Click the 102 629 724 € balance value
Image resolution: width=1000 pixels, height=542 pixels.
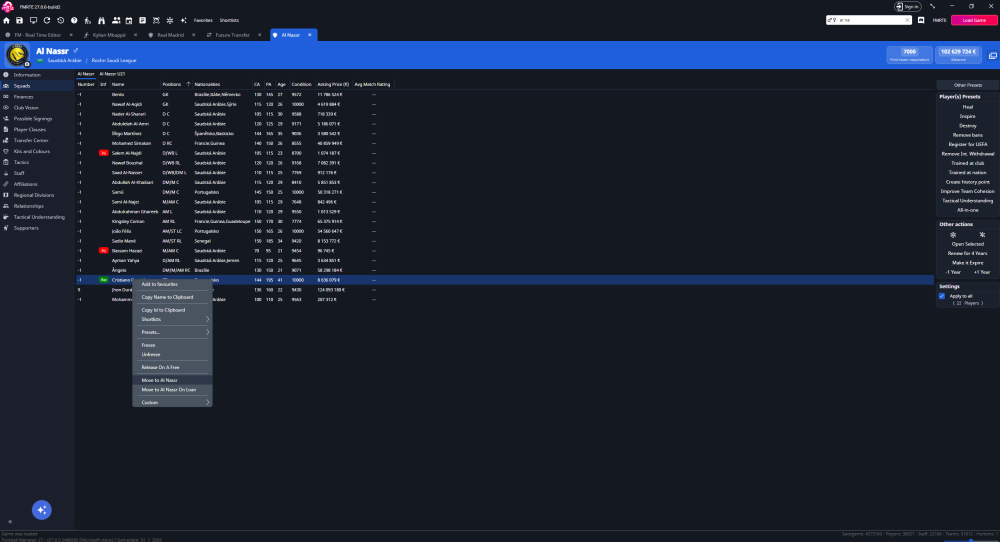(958, 52)
